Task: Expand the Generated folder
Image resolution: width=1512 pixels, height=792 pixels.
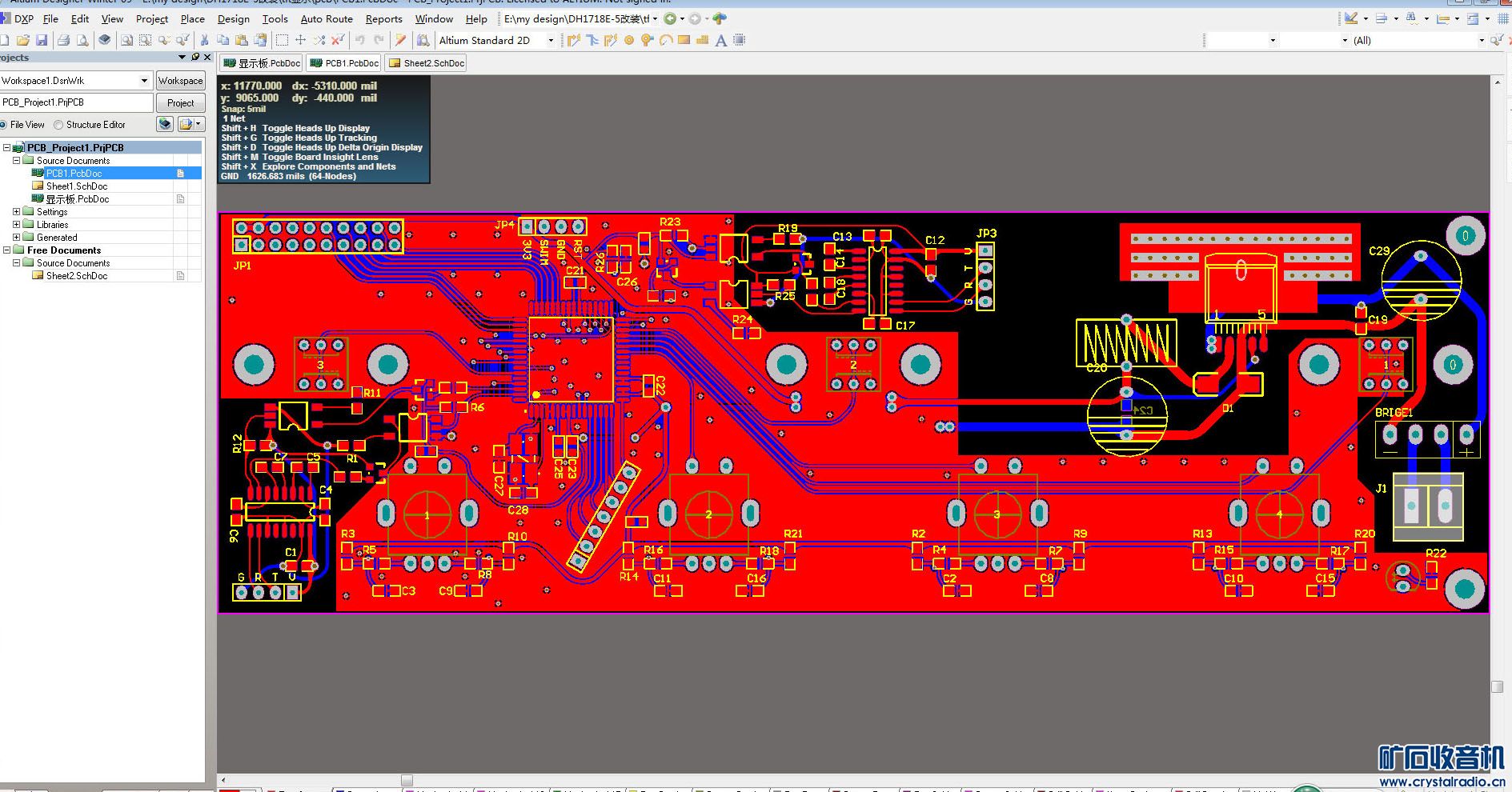Action: 16,238
